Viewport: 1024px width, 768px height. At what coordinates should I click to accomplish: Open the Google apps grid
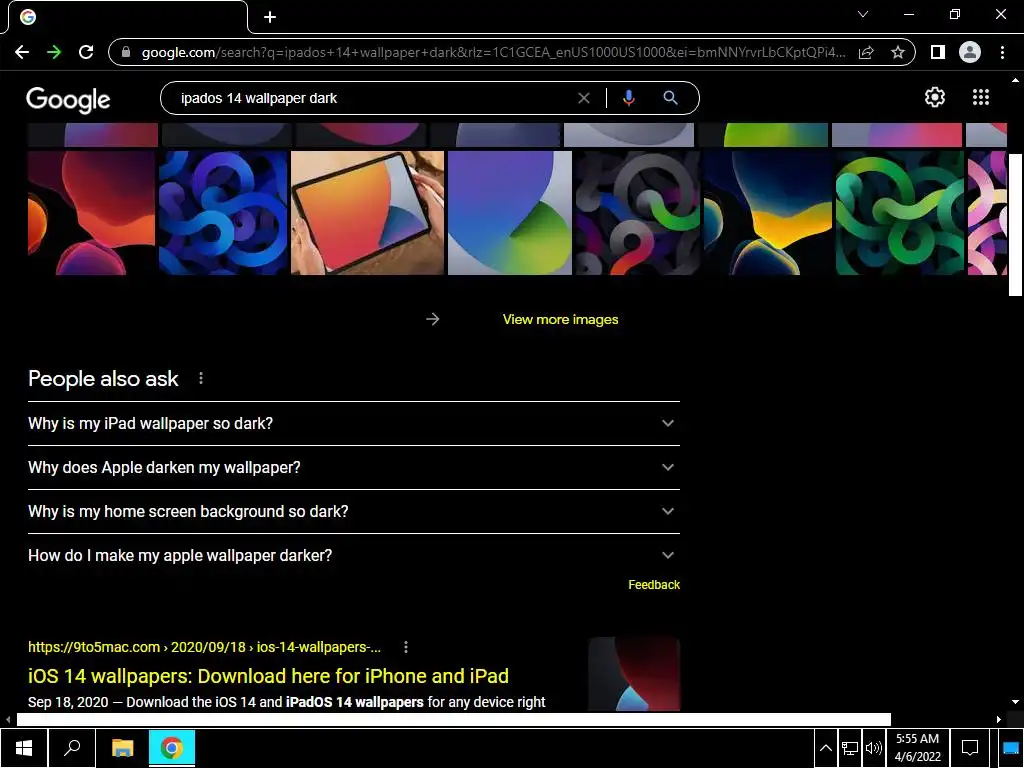981,97
